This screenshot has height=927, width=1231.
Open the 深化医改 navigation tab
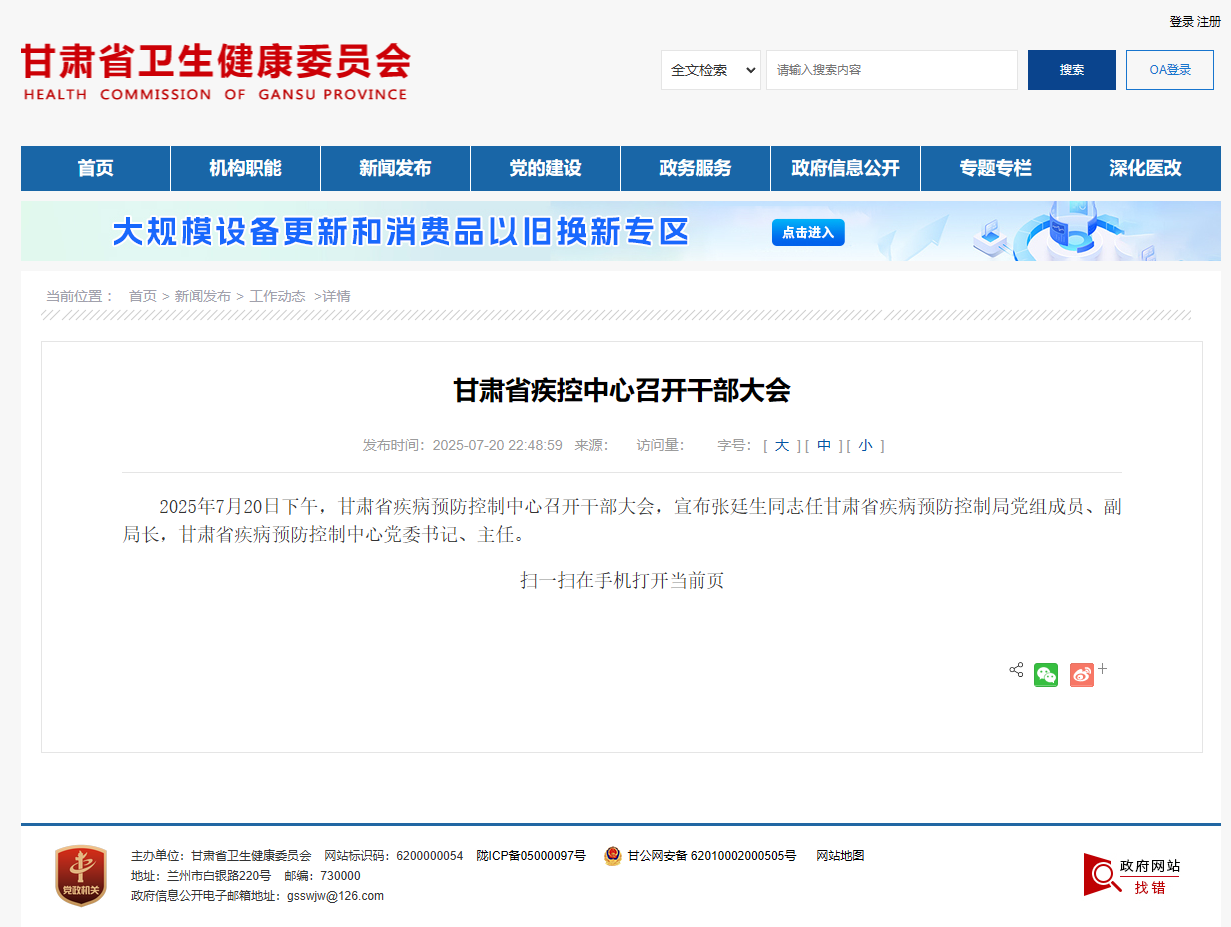coord(1145,168)
